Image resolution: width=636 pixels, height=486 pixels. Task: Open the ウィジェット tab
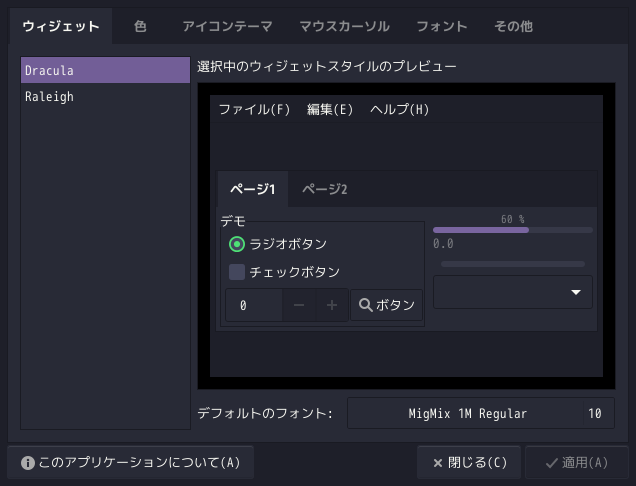coord(61,26)
